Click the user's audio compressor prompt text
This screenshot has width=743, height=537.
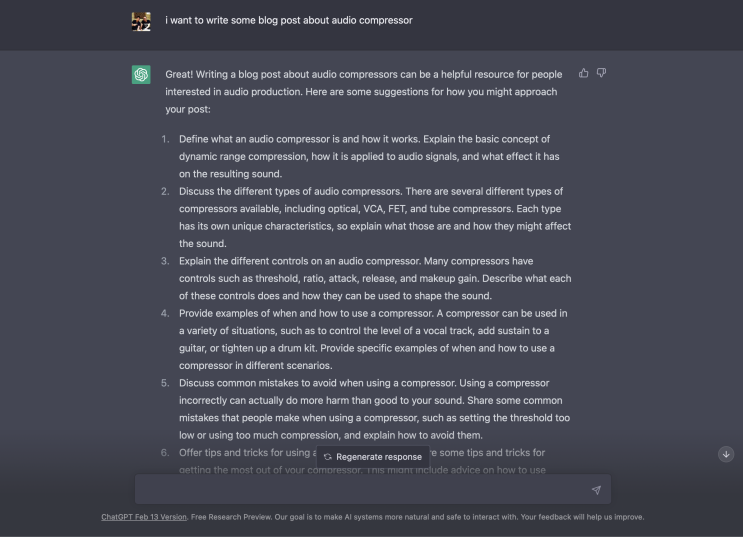[x=289, y=20]
